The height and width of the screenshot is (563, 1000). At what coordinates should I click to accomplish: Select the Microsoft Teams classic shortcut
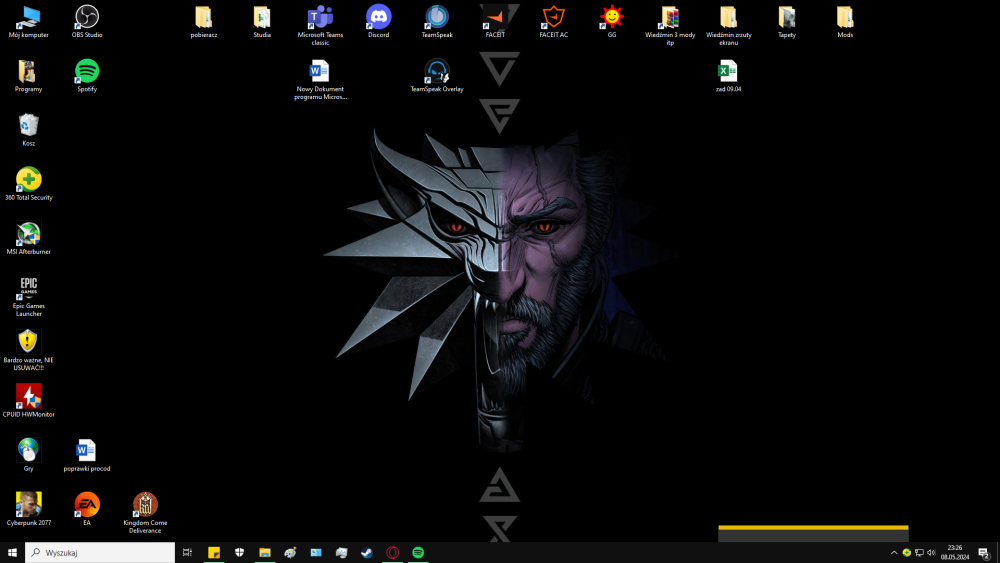point(320,17)
